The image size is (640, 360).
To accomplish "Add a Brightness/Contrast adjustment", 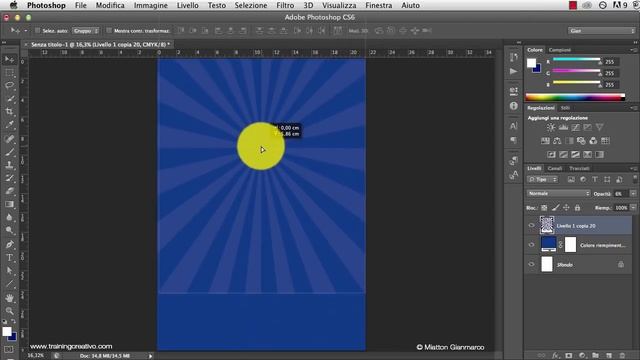I will (551, 127).
